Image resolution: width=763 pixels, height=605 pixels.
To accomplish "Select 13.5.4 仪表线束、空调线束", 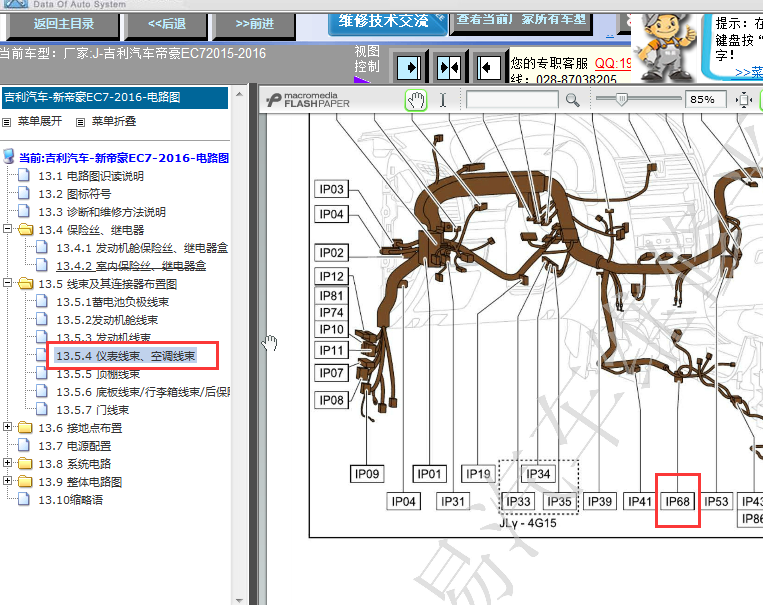I will [x=126, y=356].
